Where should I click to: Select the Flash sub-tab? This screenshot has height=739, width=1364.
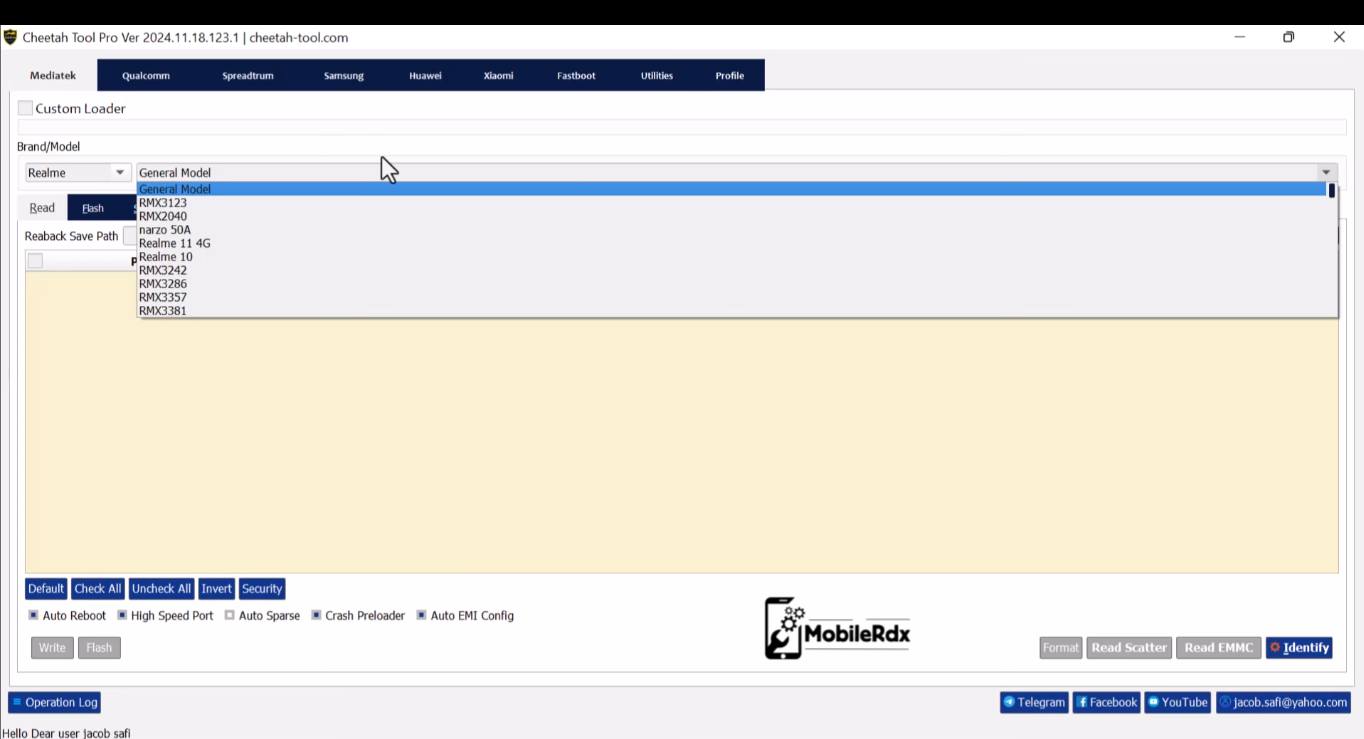click(x=93, y=208)
